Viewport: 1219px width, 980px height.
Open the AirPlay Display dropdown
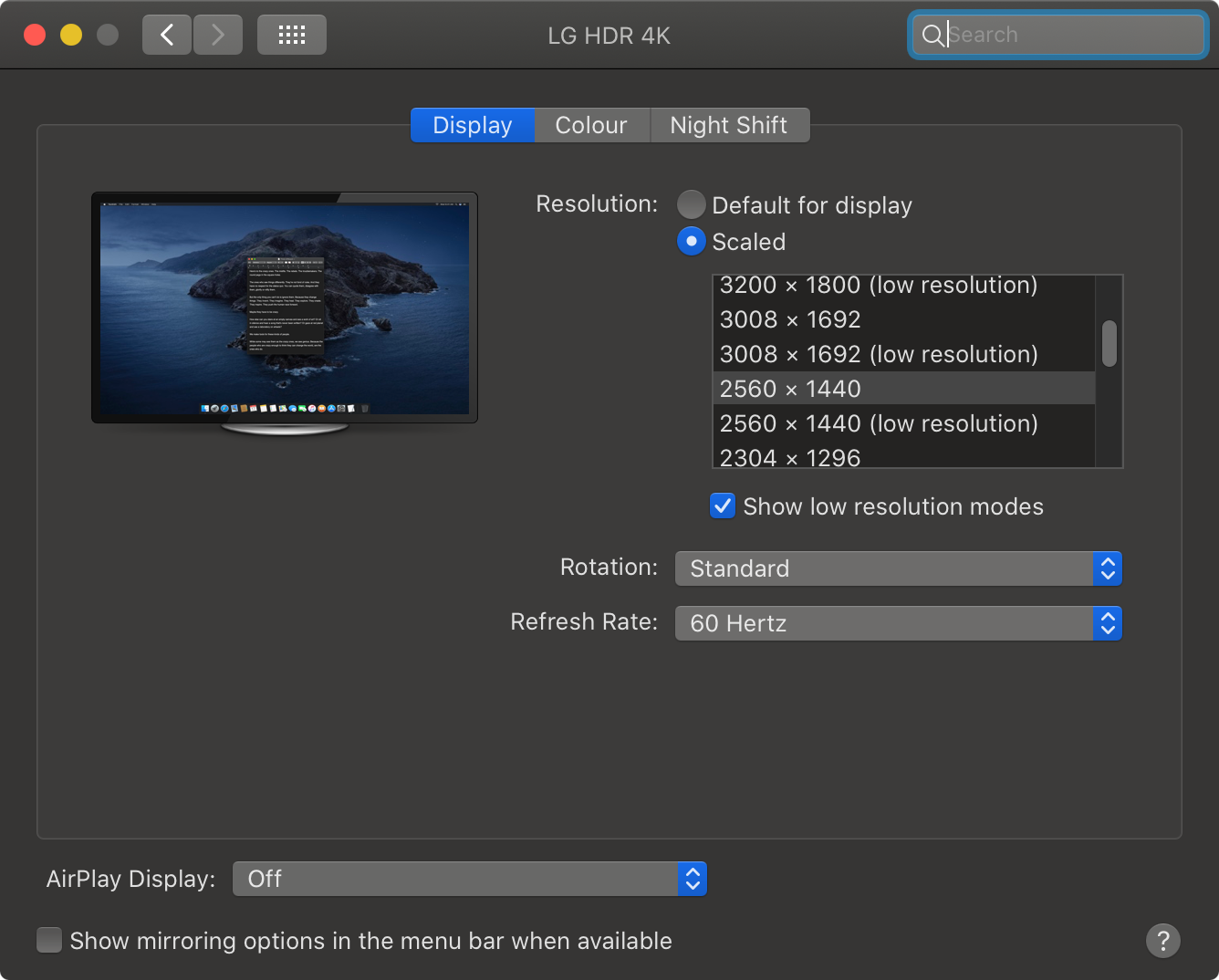tap(470, 879)
